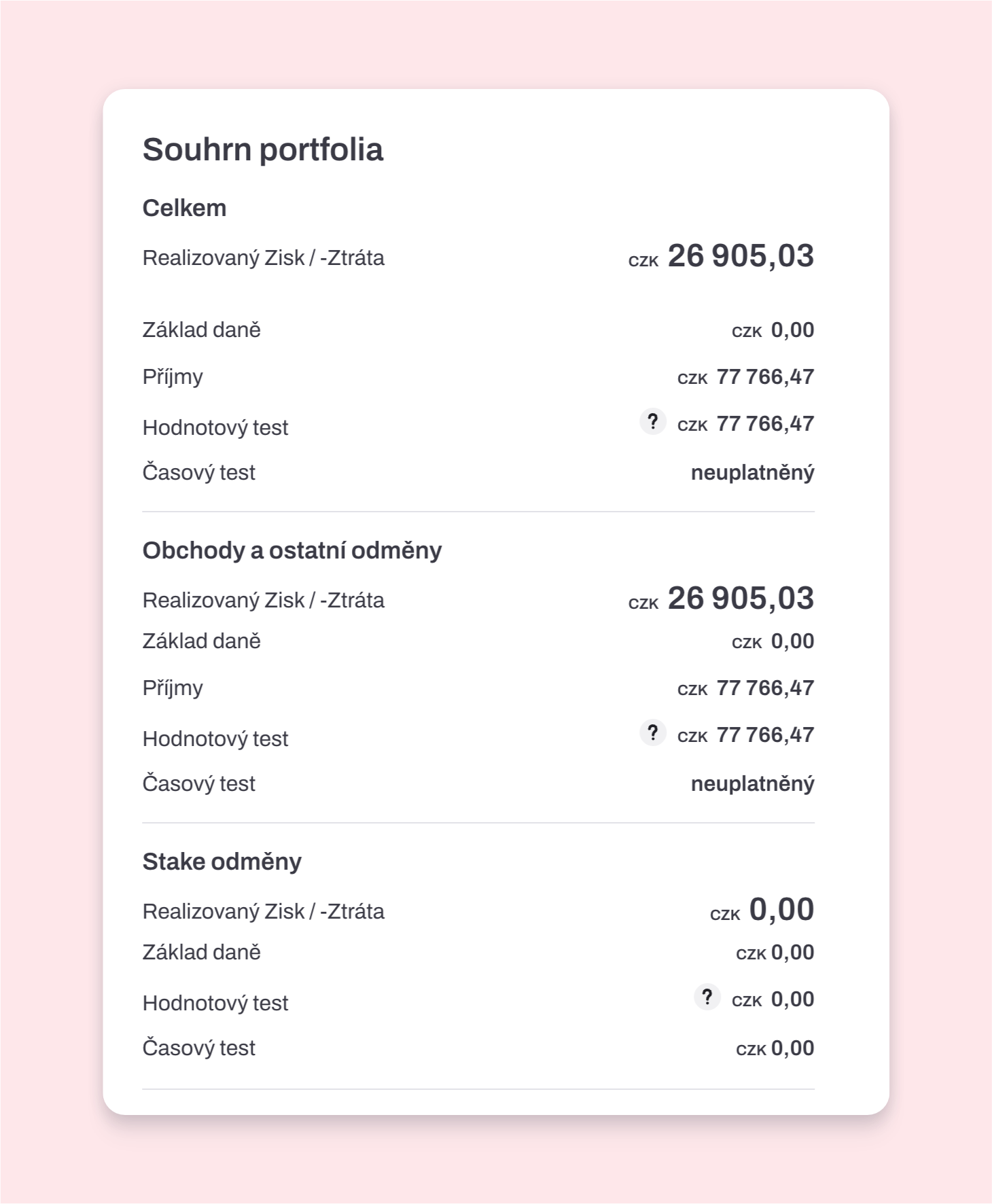This screenshot has width=992, height=1204.
Task: Click Realizovaný Zisk / -Ztráta label under Celkem
Action: 264,258
